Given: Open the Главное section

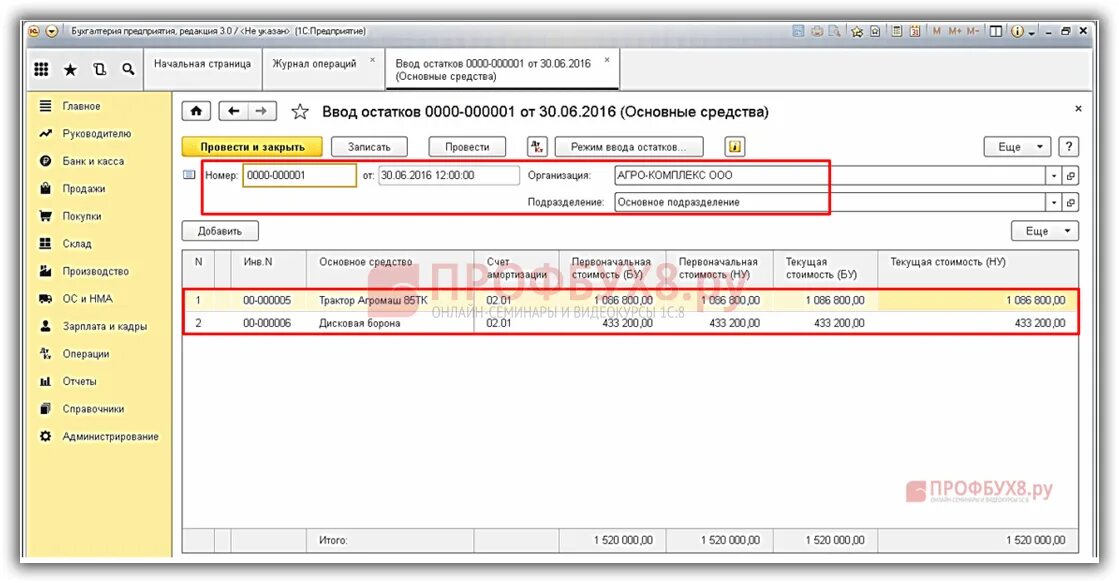Looking at the screenshot, I should point(81,106).
